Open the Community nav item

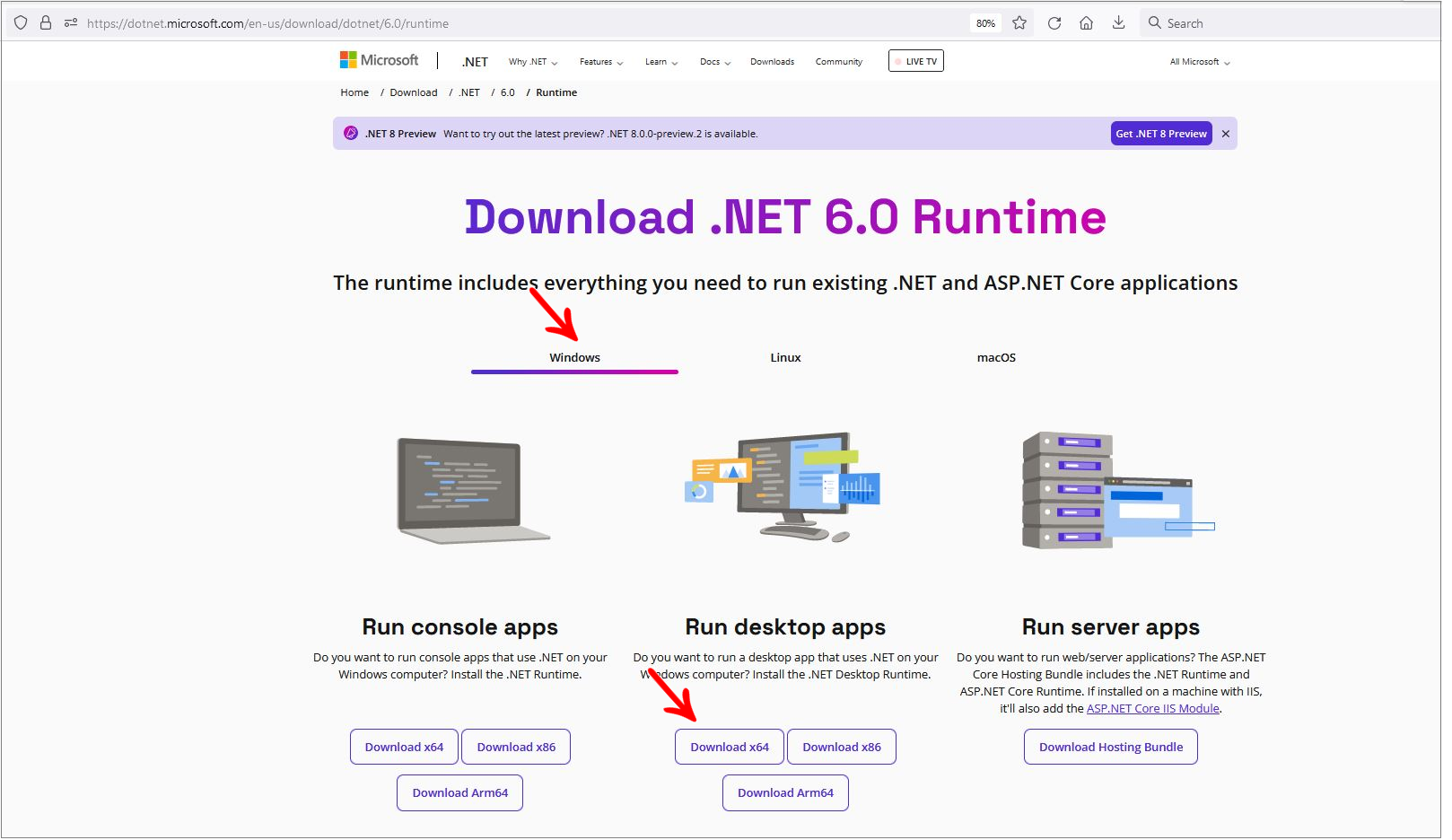[839, 62]
